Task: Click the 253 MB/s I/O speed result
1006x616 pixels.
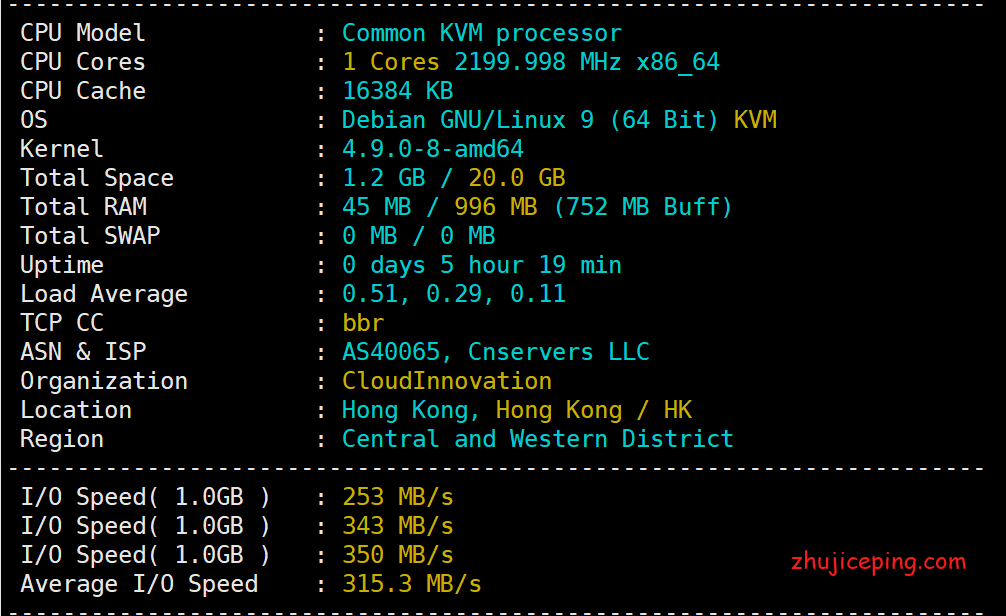Action: pyautogui.click(x=397, y=497)
